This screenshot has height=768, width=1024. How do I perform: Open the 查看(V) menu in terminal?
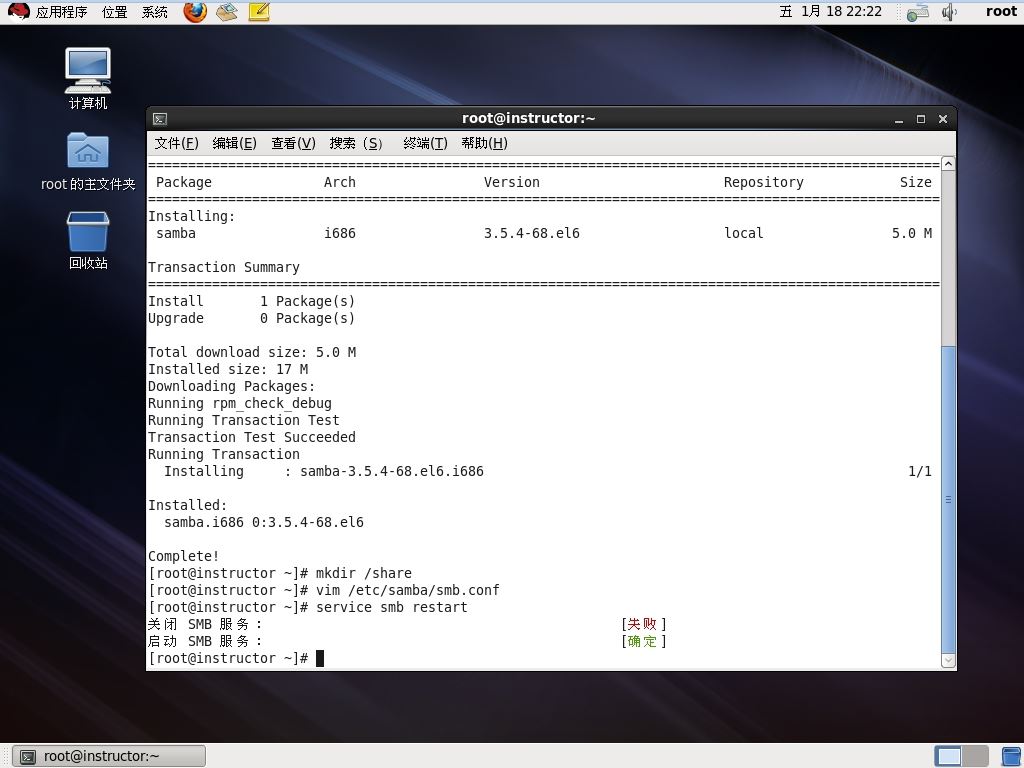(x=293, y=143)
